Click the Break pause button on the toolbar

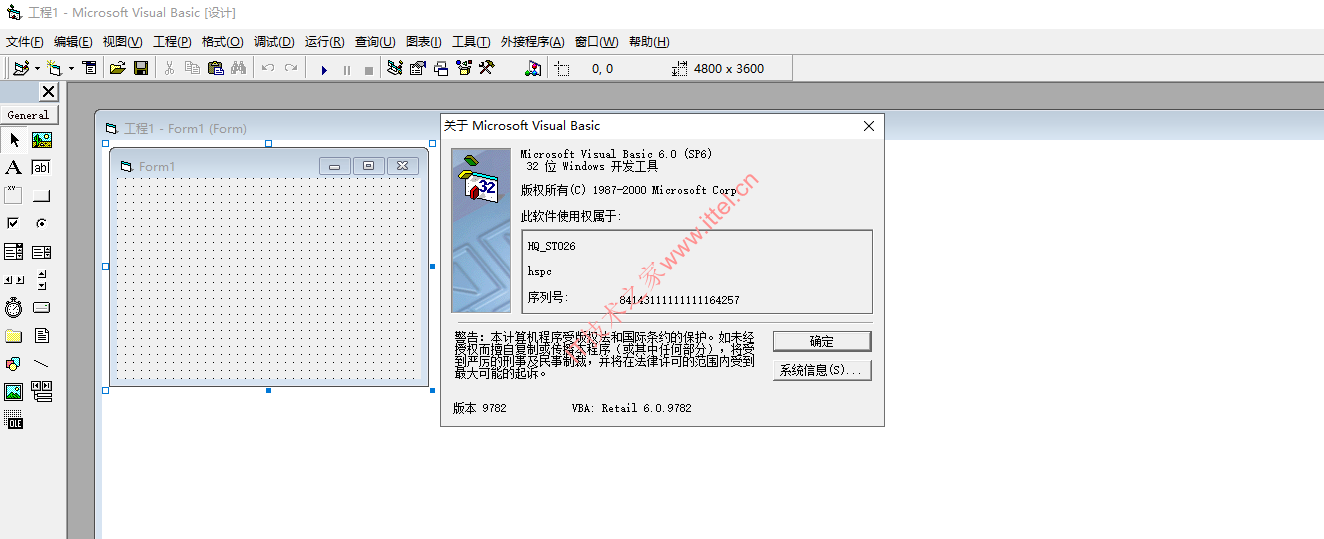point(346,69)
